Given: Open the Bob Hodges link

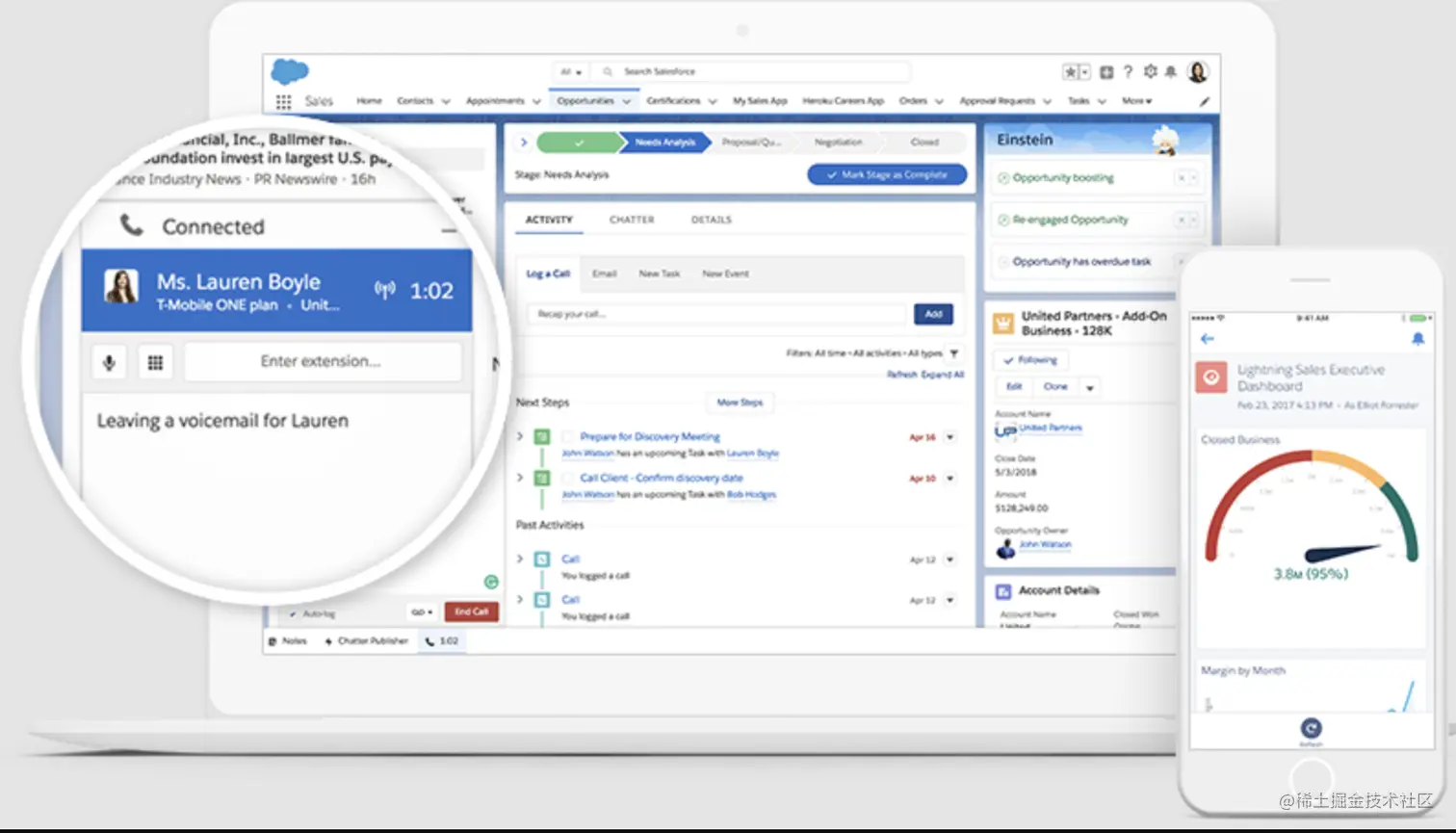Looking at the screenshot, I should 751,495.
